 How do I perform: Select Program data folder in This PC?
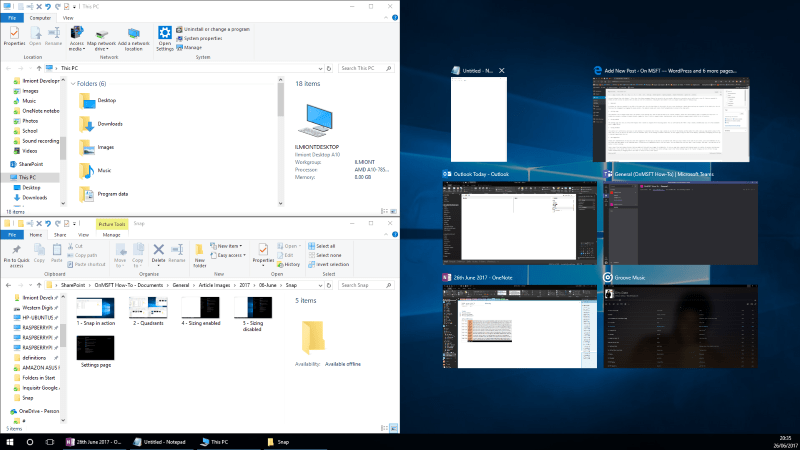point(104,194)
